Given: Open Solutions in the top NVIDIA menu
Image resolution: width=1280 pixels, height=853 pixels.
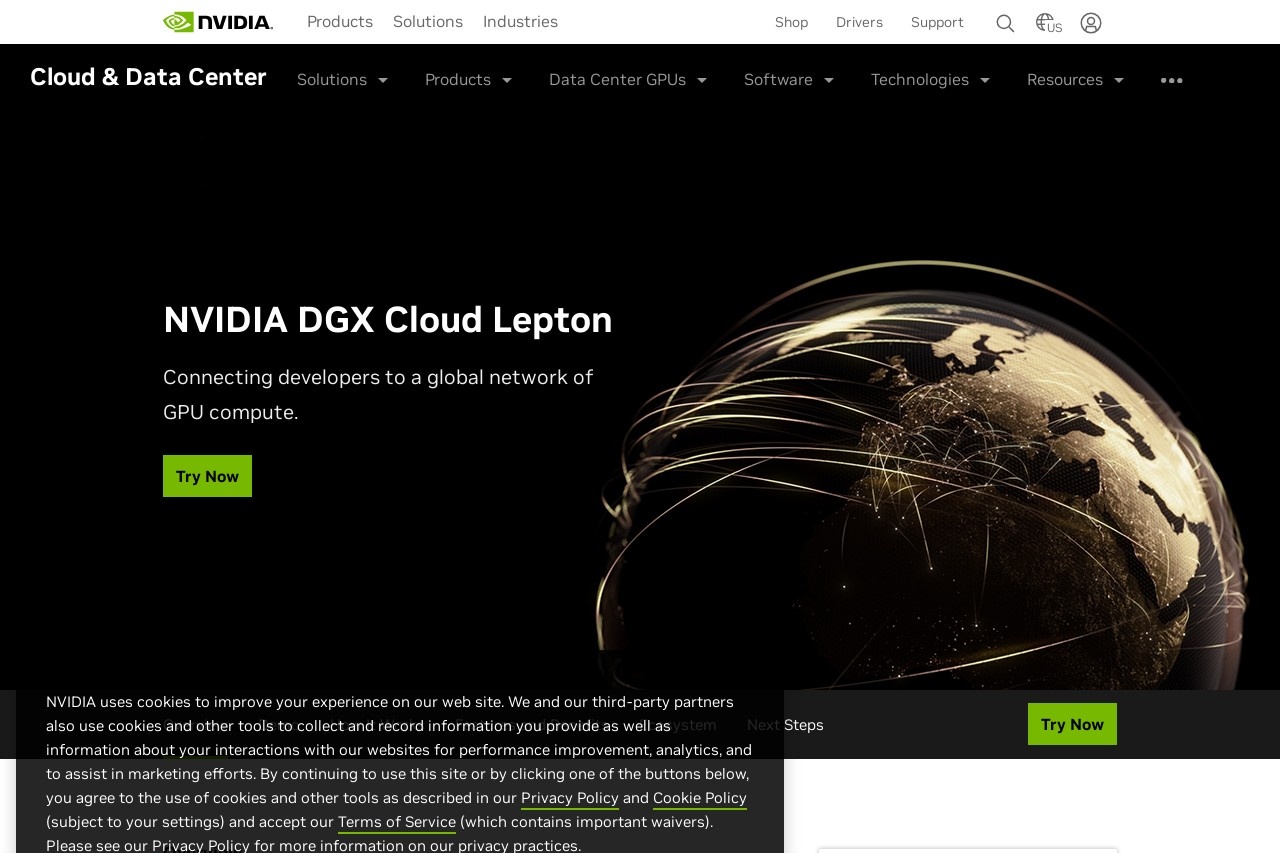Looking at the screenshot, I should coord(428,22).
